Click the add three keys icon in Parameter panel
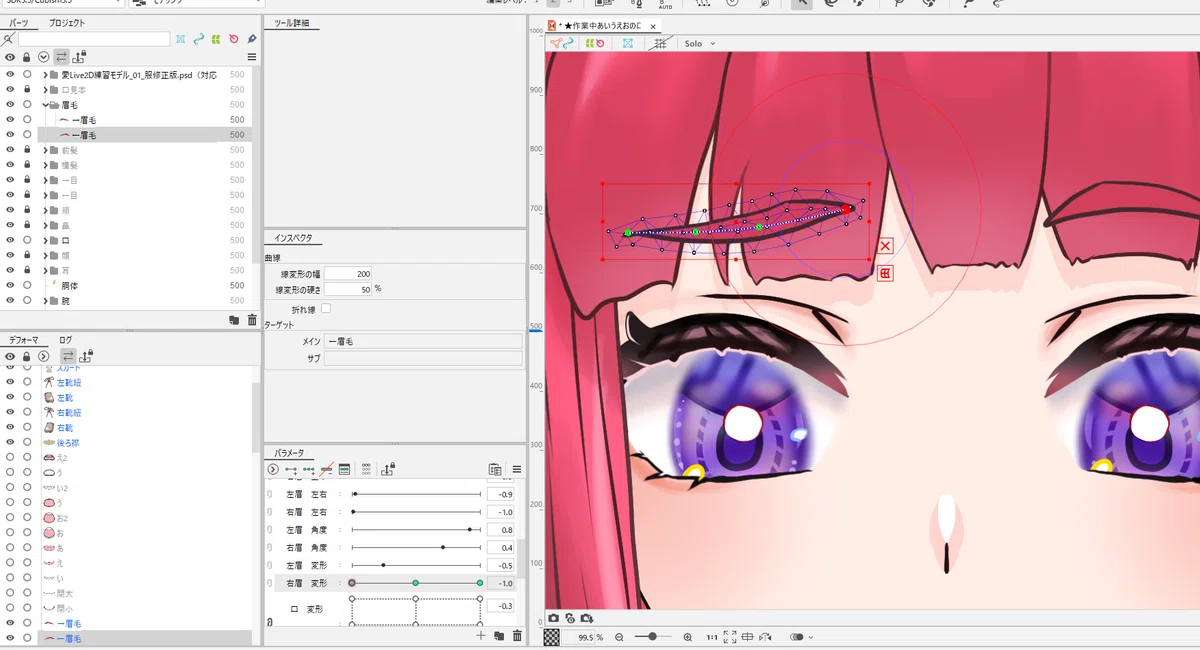This screenshot has height=650, width=1200. coord(309,469)
